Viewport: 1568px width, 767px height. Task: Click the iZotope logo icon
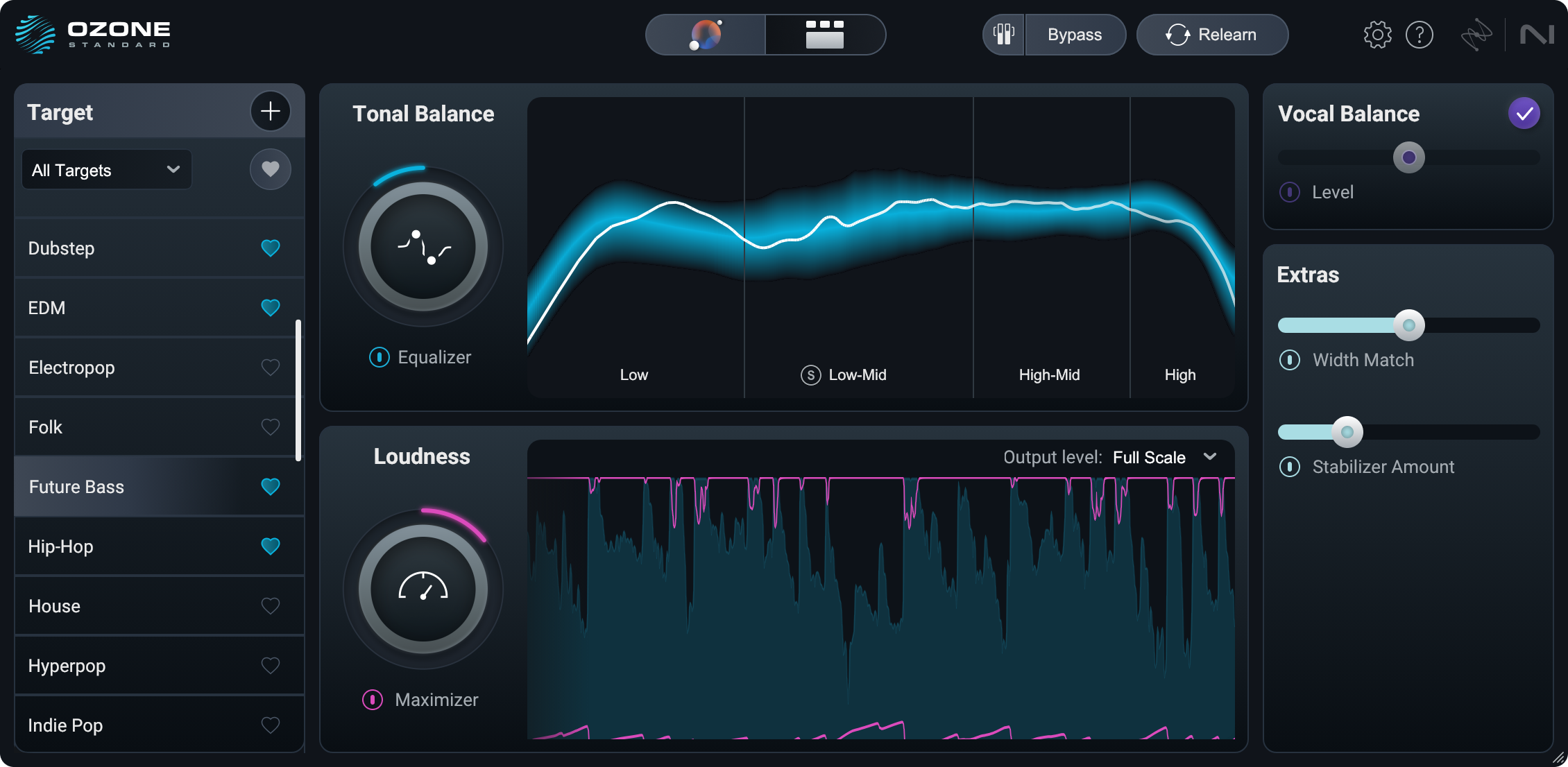point(1477,34)
